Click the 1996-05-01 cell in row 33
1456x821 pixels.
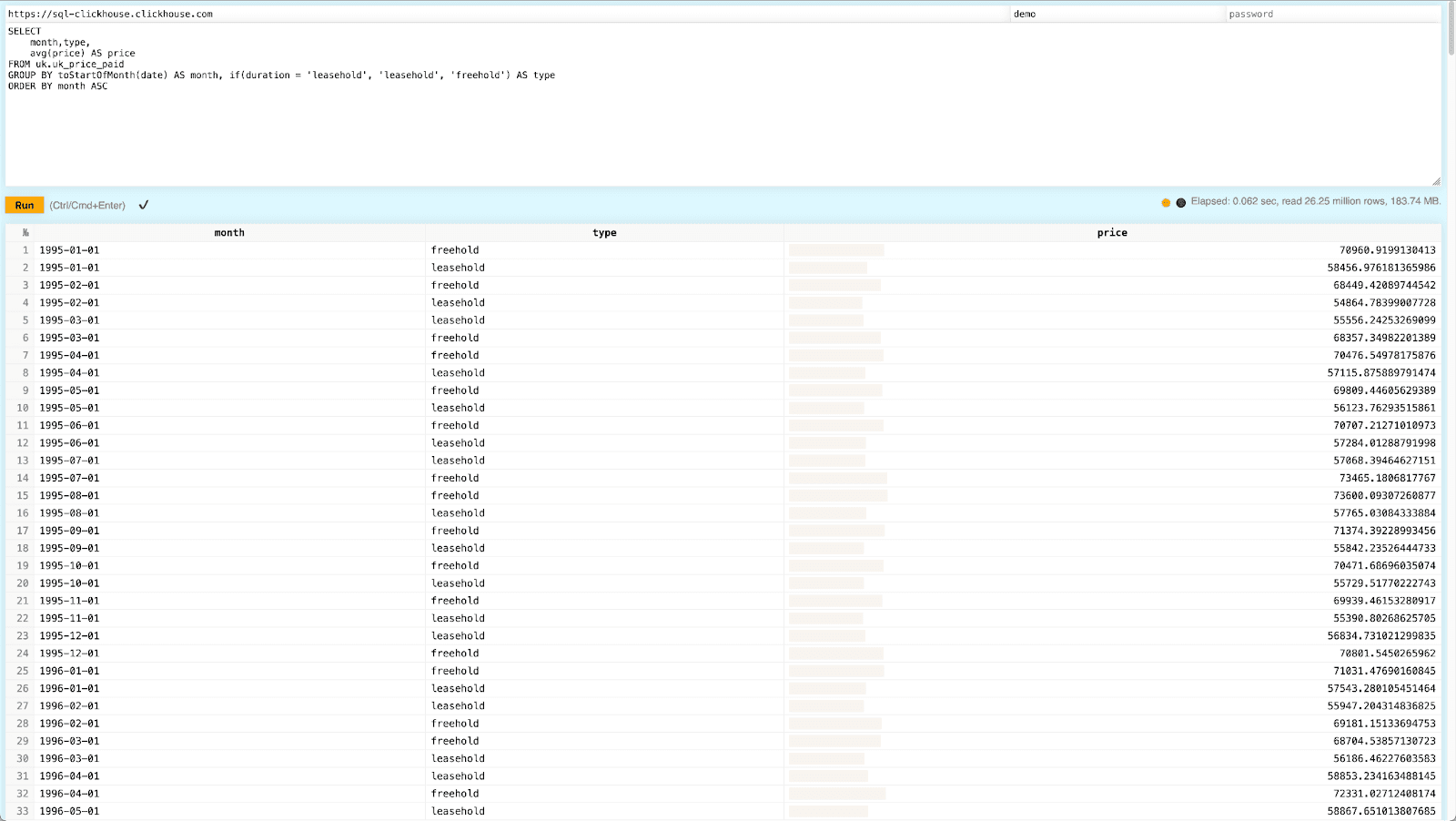[x=69, y=811]
